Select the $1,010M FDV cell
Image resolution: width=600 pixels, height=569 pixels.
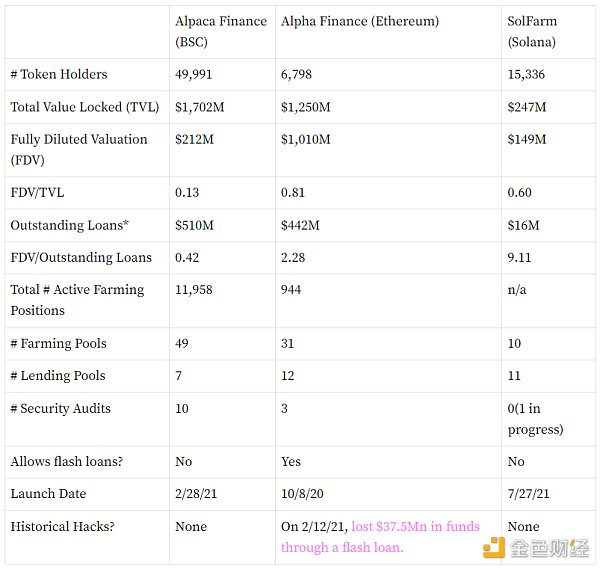[x=305, y=139]
